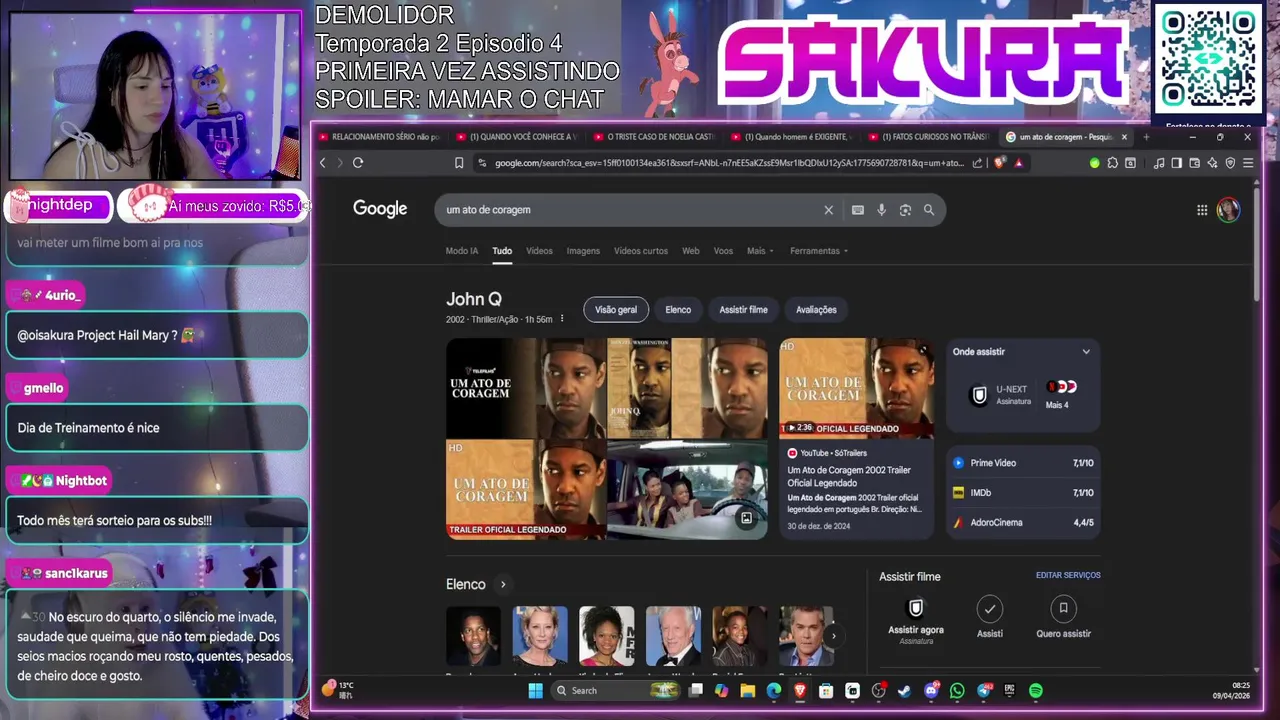The height and width of the screenshot is (720, 1280).
Task: Open the Windows Start menu
Action: pyautogui.click(x=535, y=690)
